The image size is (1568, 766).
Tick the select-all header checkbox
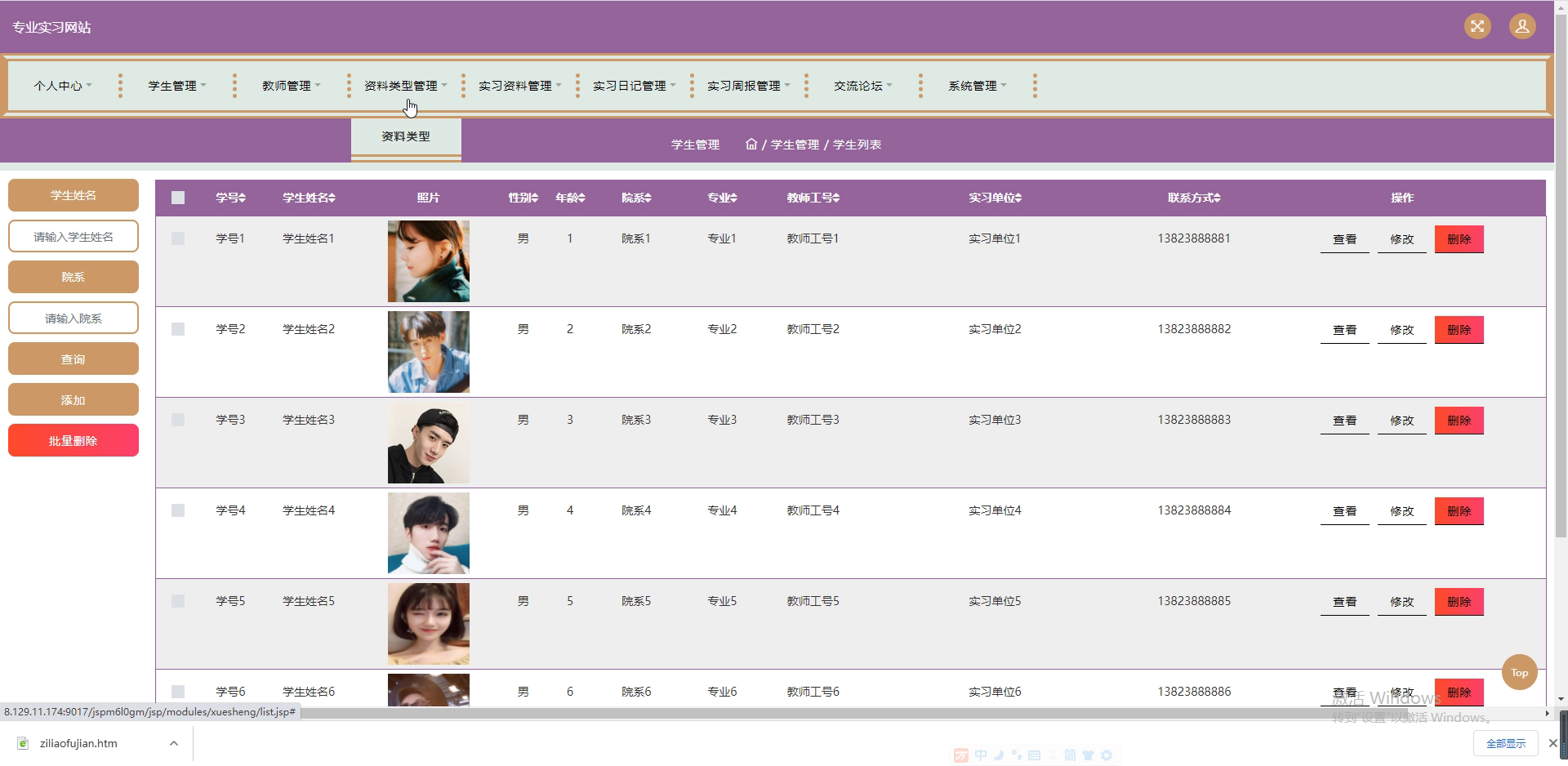[178, 198]
